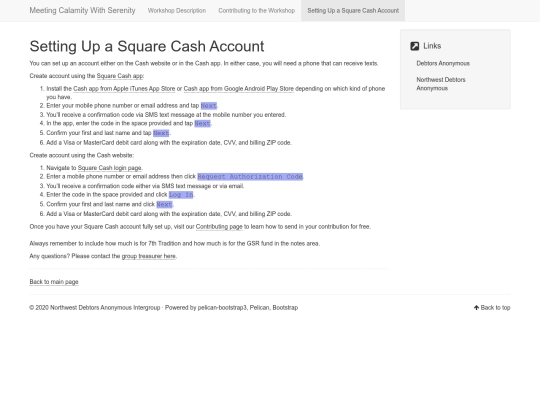Open Northwest Debtors Anonymous sidebar link
540x405 pixels.
tap(441, 84)
